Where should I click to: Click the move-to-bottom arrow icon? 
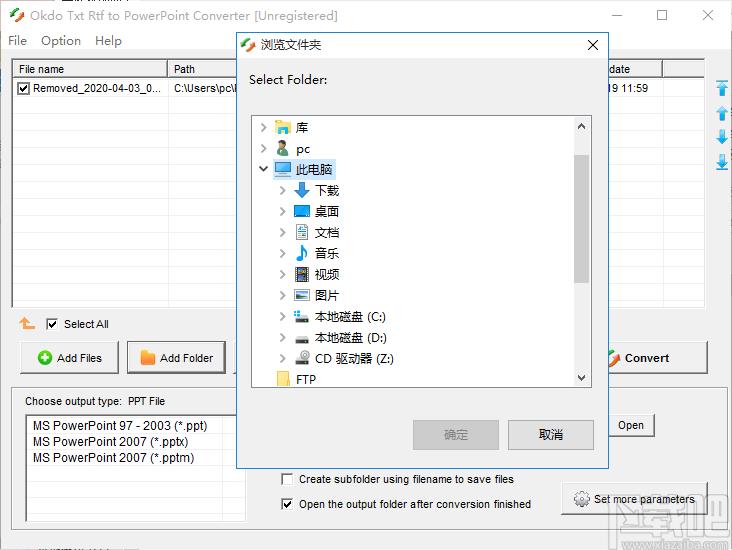(x=722, y=162)
